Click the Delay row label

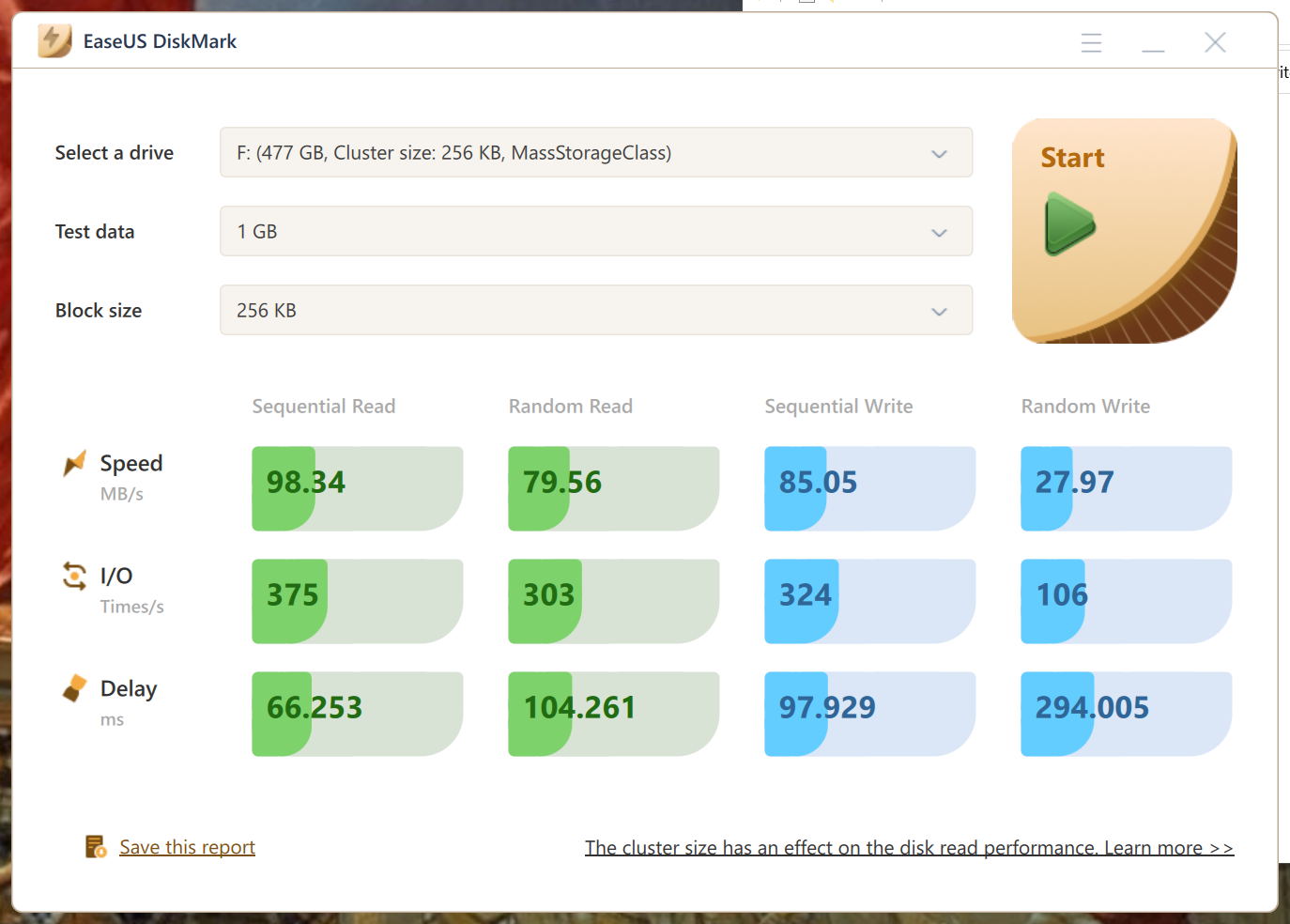129,689
